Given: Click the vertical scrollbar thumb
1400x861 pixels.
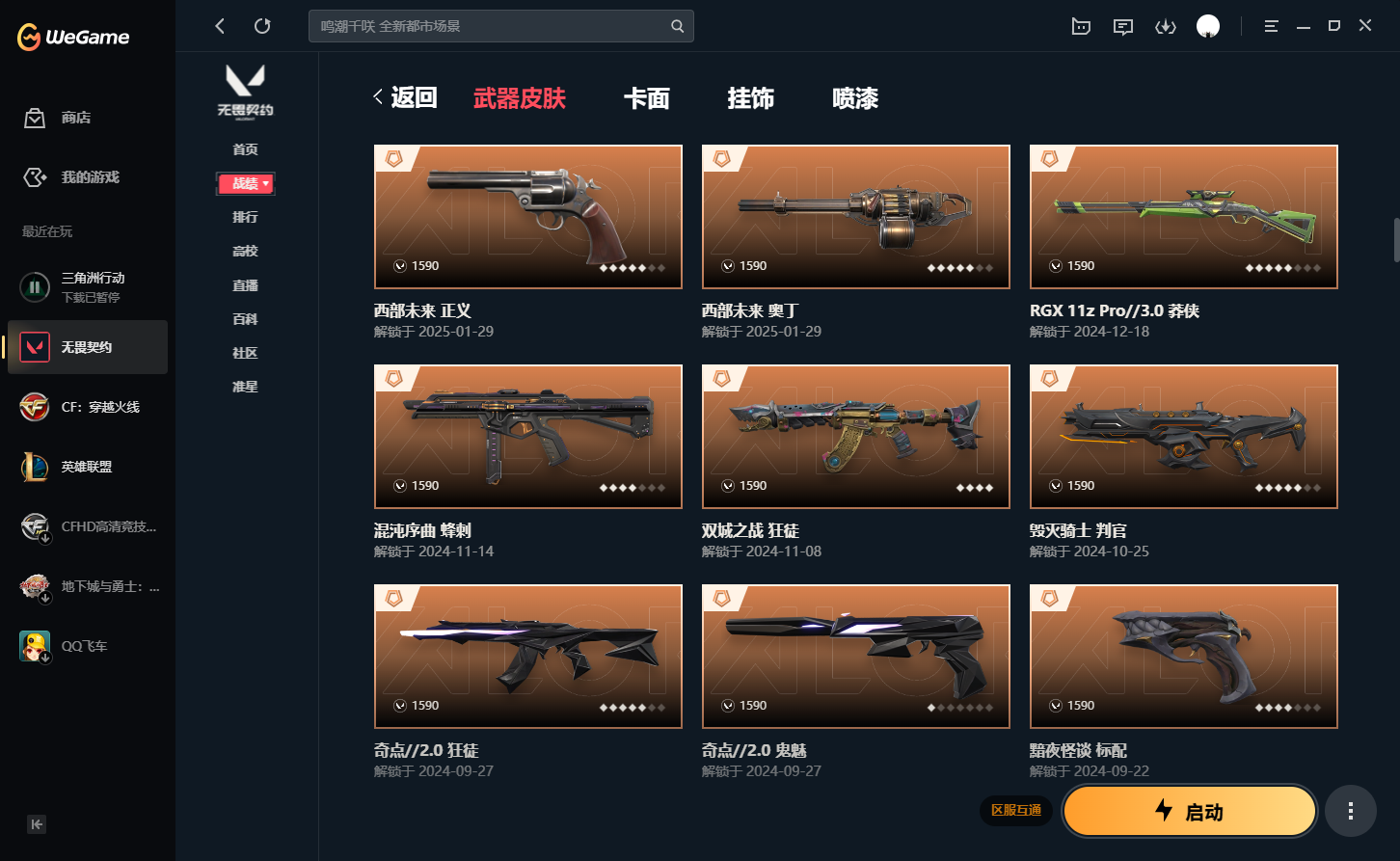Looking at the screenshot, I should point(1395,240).
